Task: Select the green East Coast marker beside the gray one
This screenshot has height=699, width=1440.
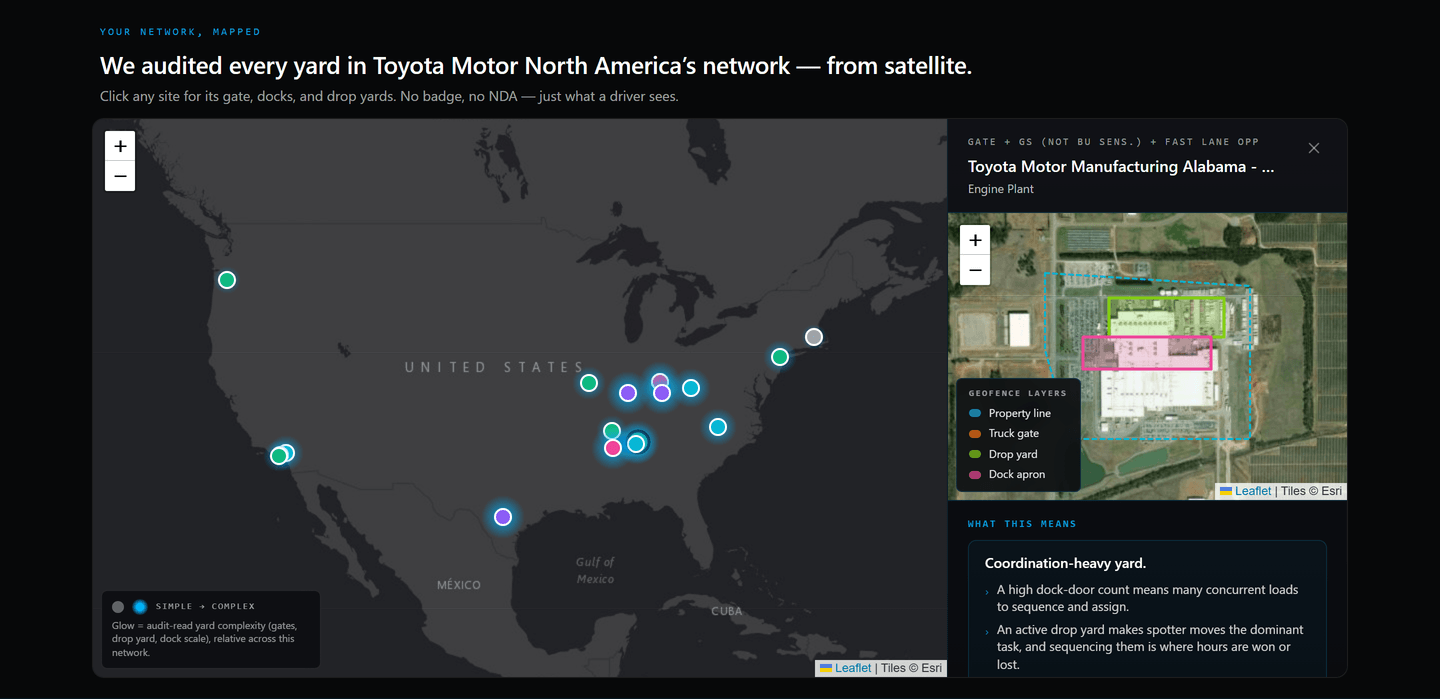Action: tap(780, 357)
